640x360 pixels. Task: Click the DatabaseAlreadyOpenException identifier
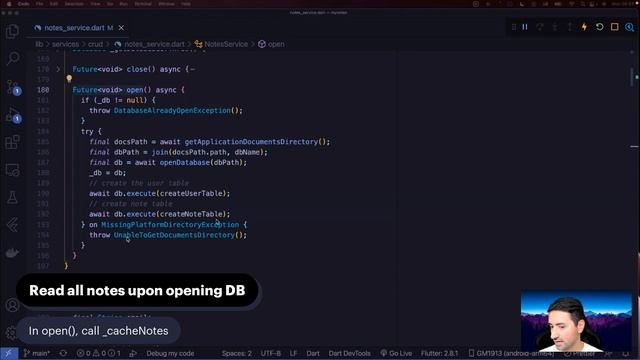point(172,111)
